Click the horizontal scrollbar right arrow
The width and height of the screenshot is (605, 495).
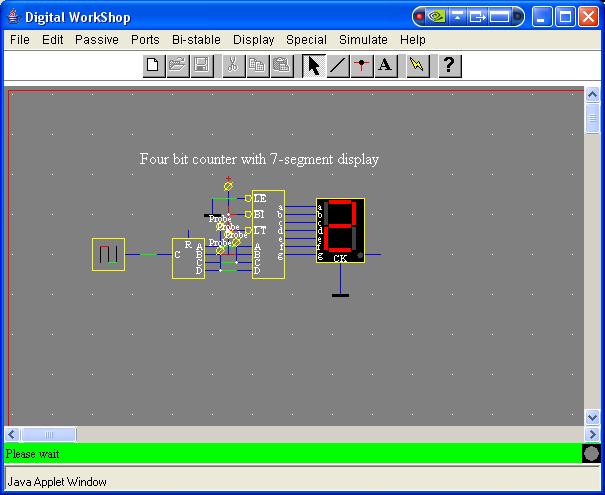[593, 435]
